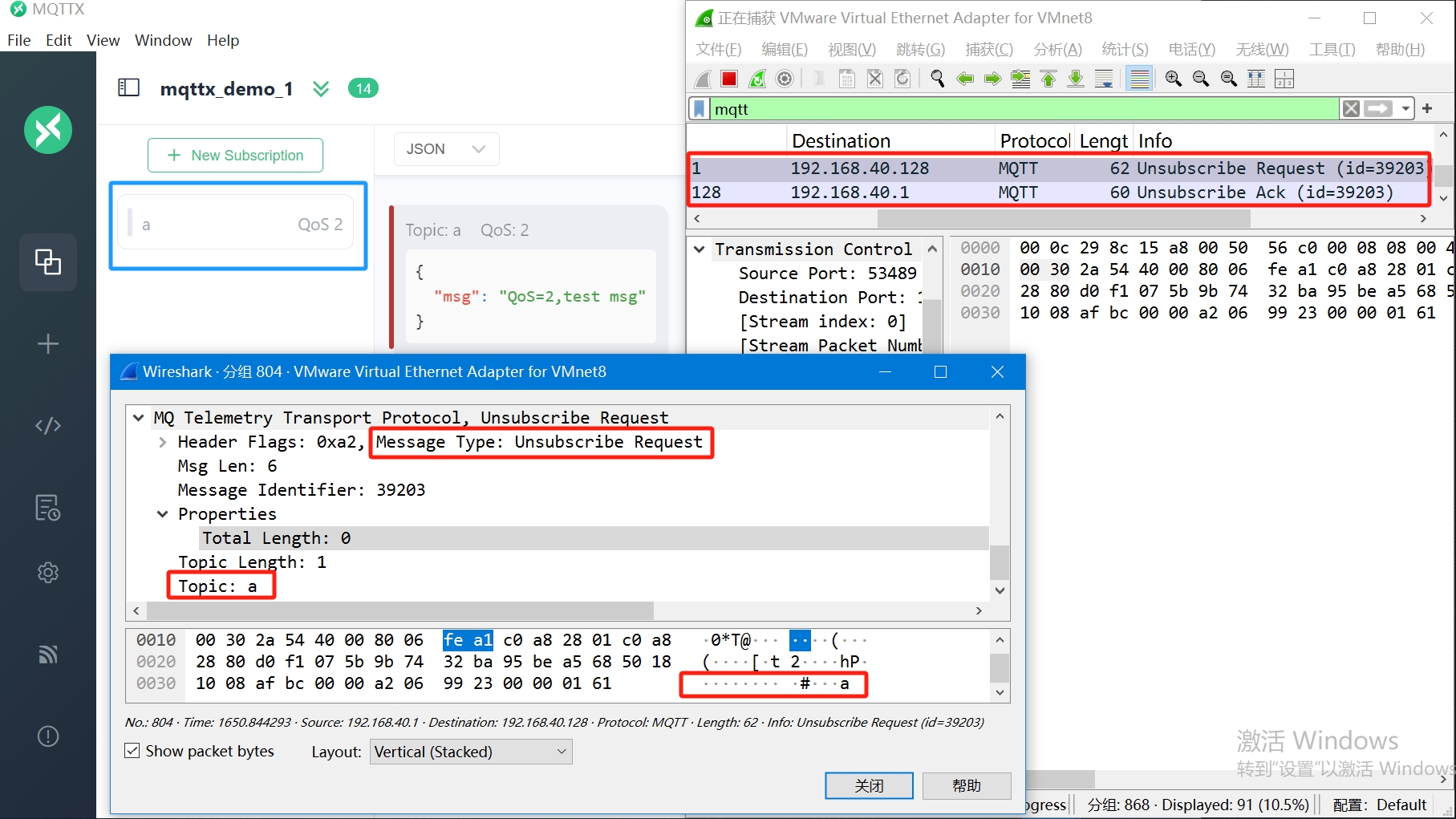Open Wireshark 统计(S) menu
Image resolution: width=1456 pixels, height=819 pixels.
pos(1125,50)
